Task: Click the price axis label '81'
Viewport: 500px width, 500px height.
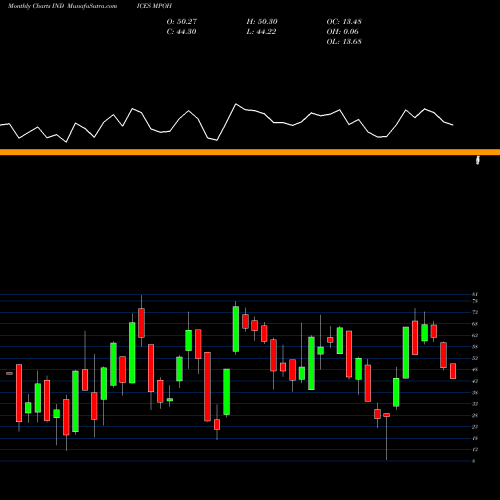Action: coord(475,294)
